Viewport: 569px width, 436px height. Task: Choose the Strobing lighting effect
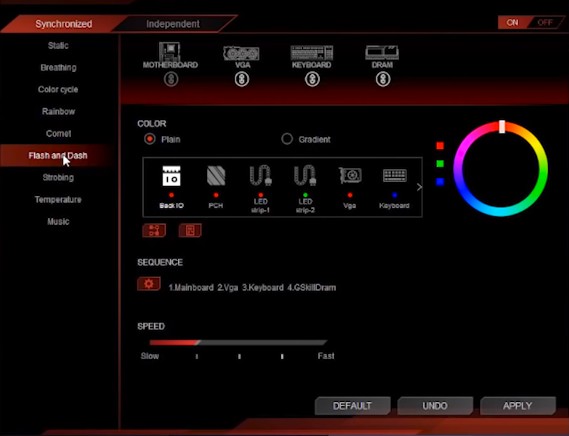[58, 178]
